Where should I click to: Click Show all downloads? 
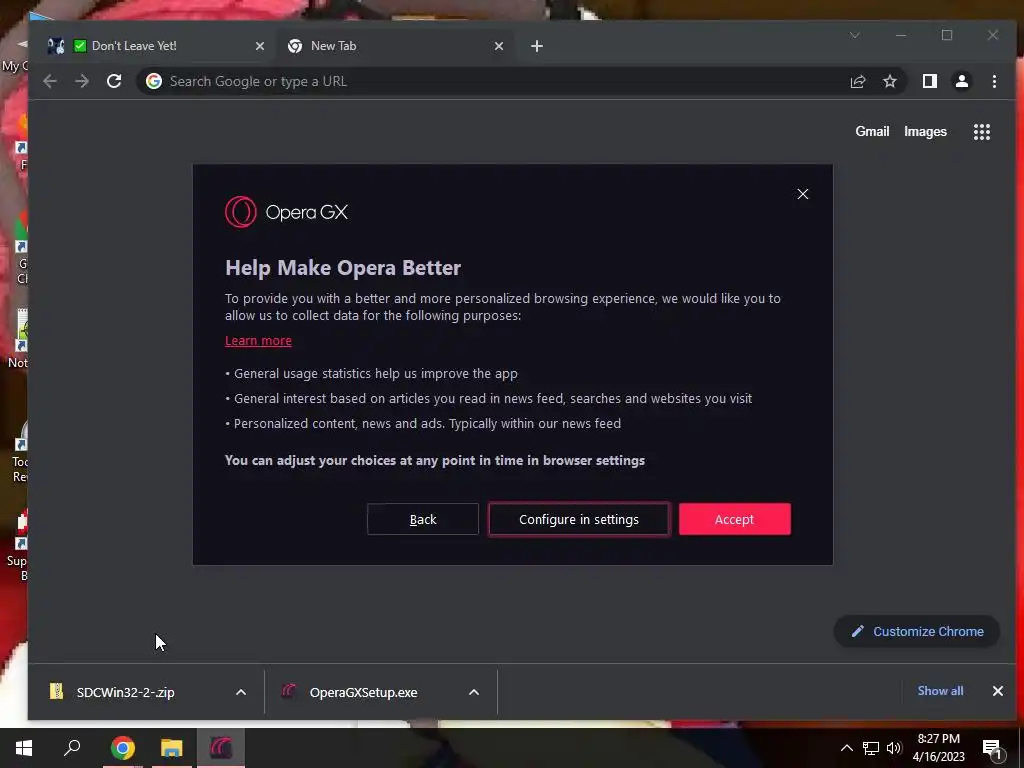point(940,691)
